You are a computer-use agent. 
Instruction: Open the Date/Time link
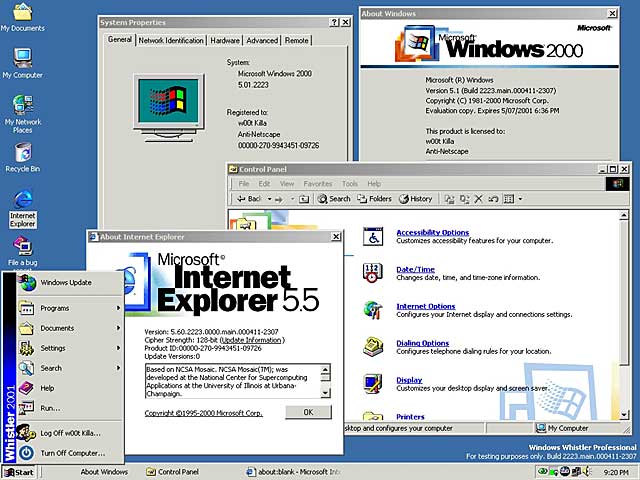tap(416, 269)
